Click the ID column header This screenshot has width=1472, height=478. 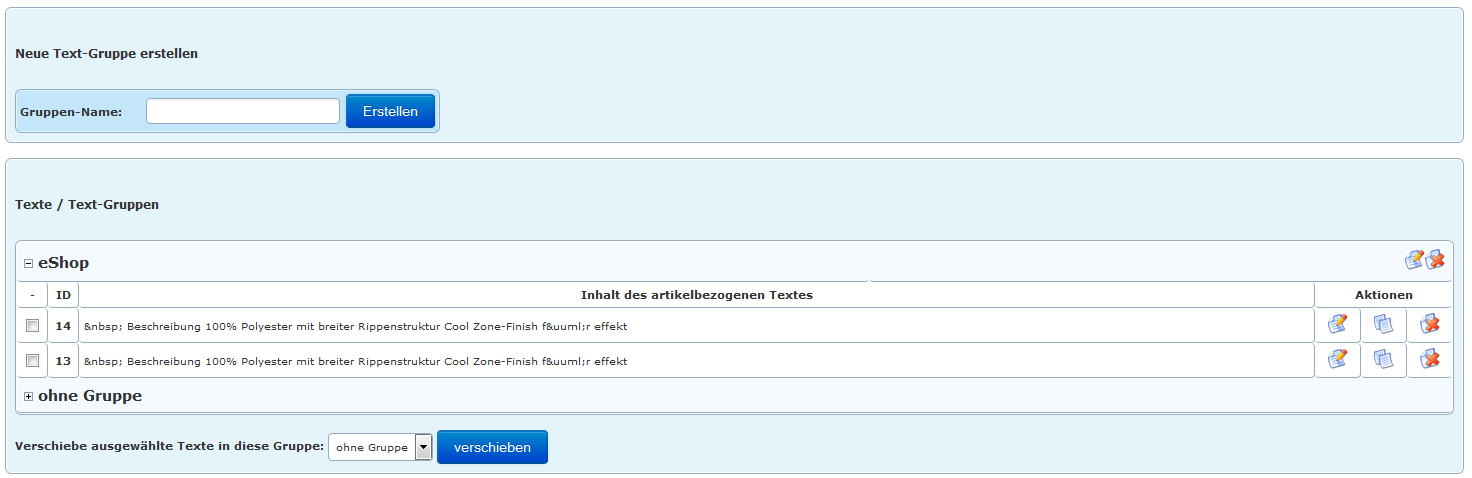(x=63, y=295)
